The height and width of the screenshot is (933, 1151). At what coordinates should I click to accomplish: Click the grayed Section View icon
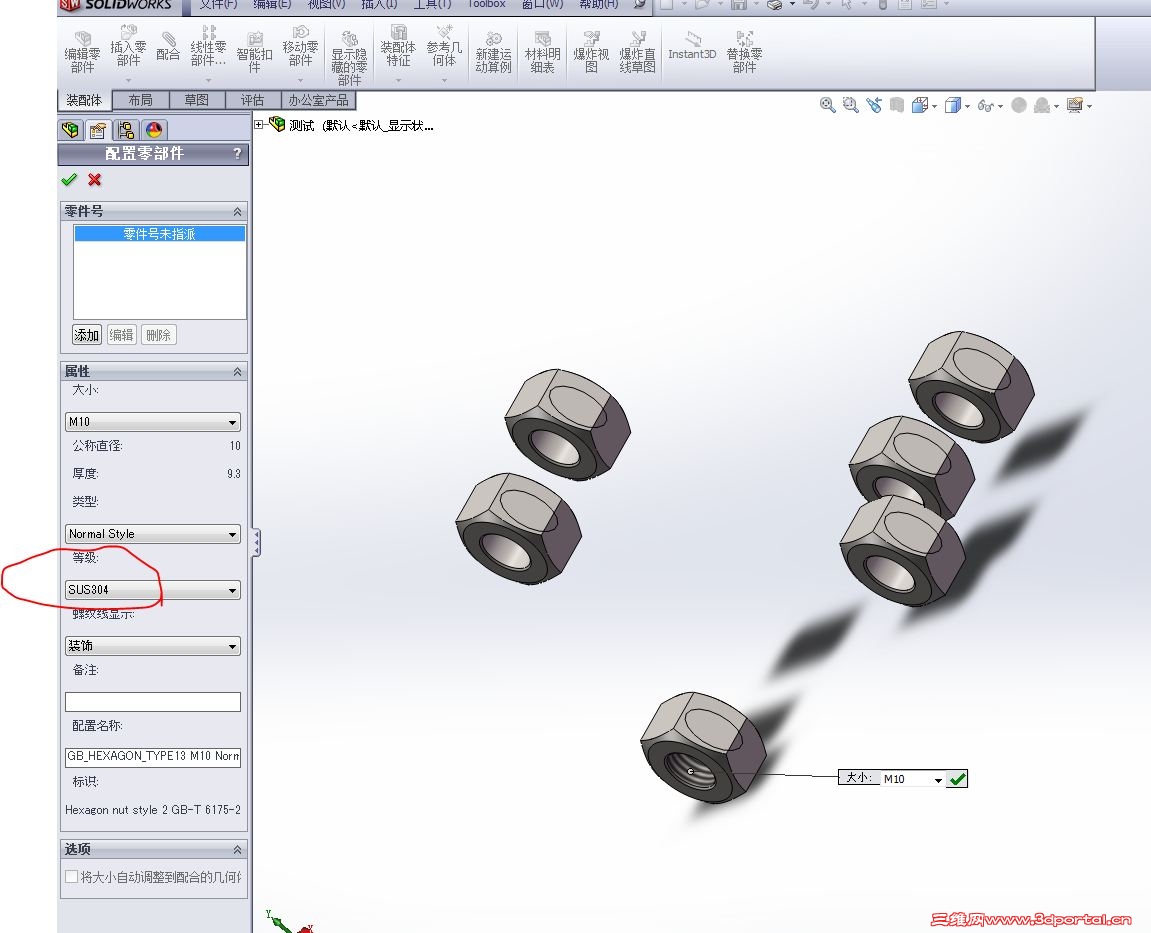pos(896,105)
